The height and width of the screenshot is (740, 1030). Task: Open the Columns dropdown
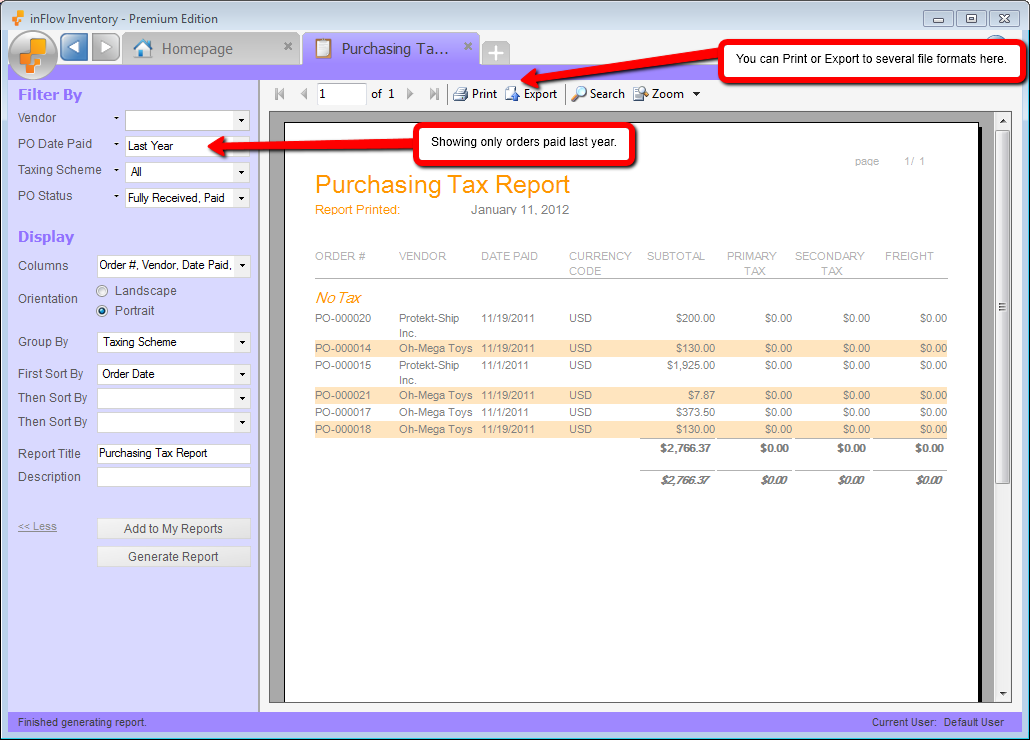pos(242,266)
